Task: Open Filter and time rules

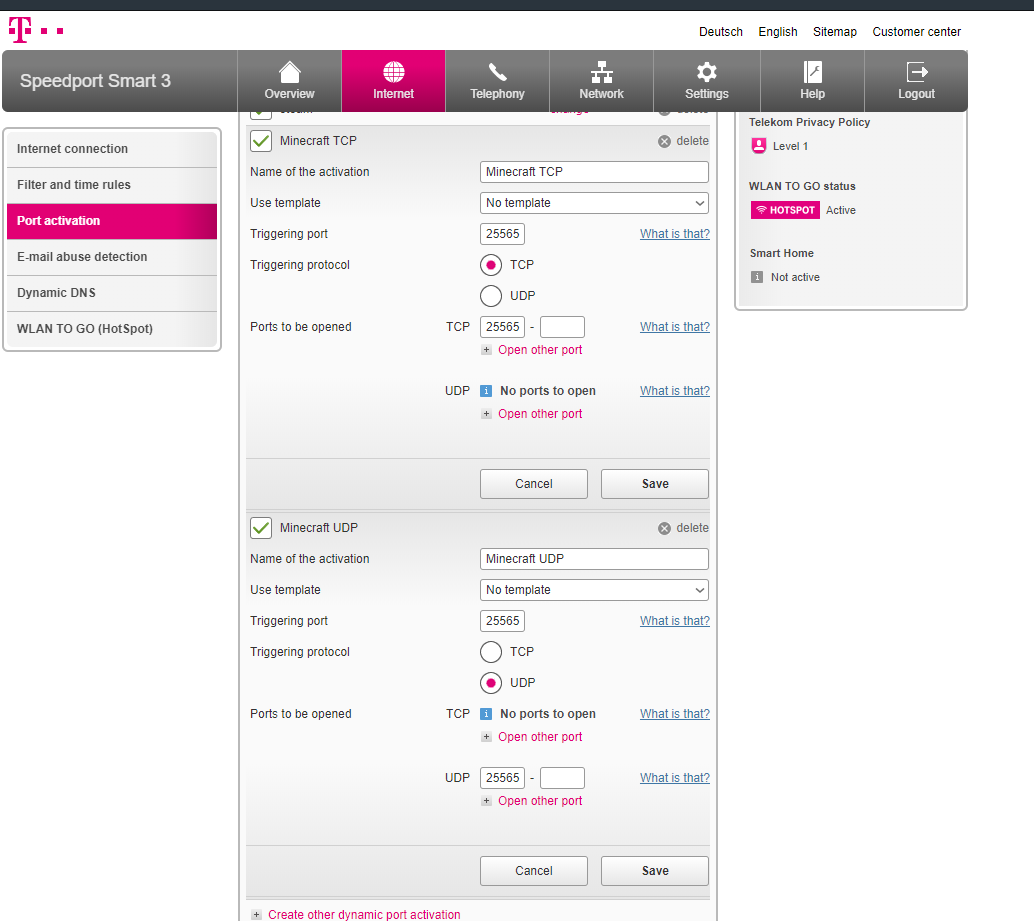Action: click(112, 185)
